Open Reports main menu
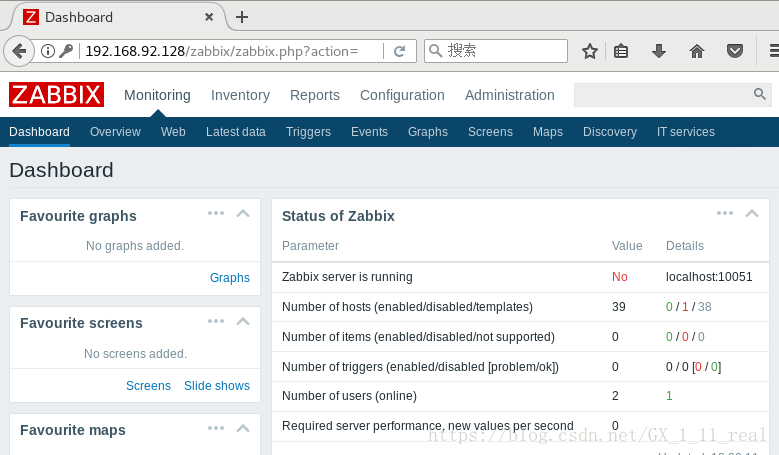The width and height of the screenshot is (779, 455). coord(315,95)
